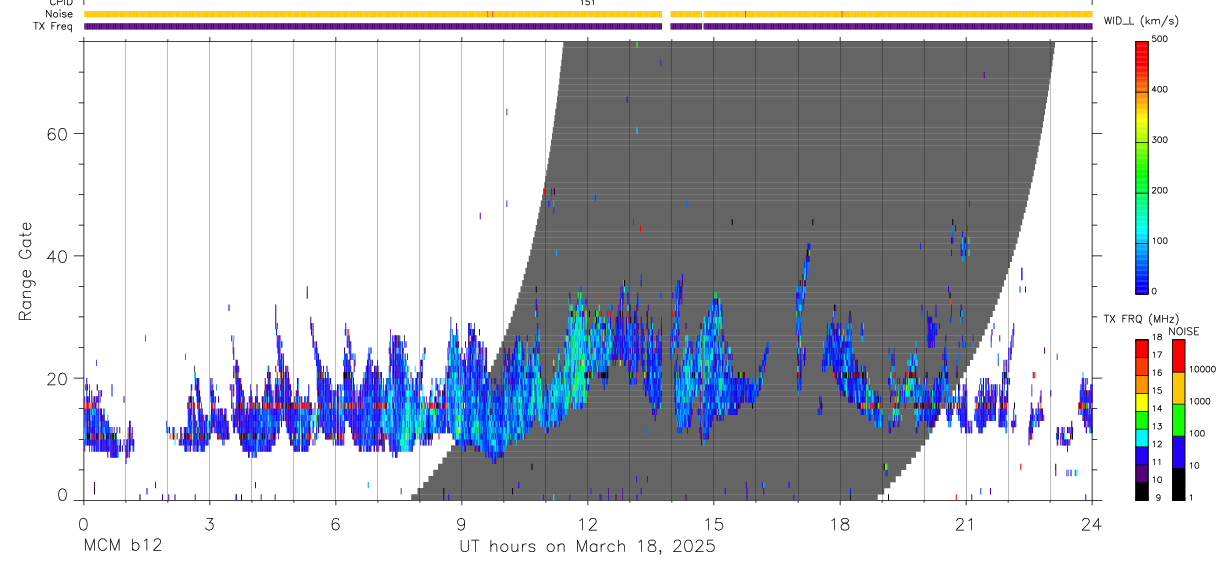Image resolution: width=1228 pixels, height=567 pixels.
Task: Click the red NOISE legend swatch above 10000
Action: (1178, 355)
